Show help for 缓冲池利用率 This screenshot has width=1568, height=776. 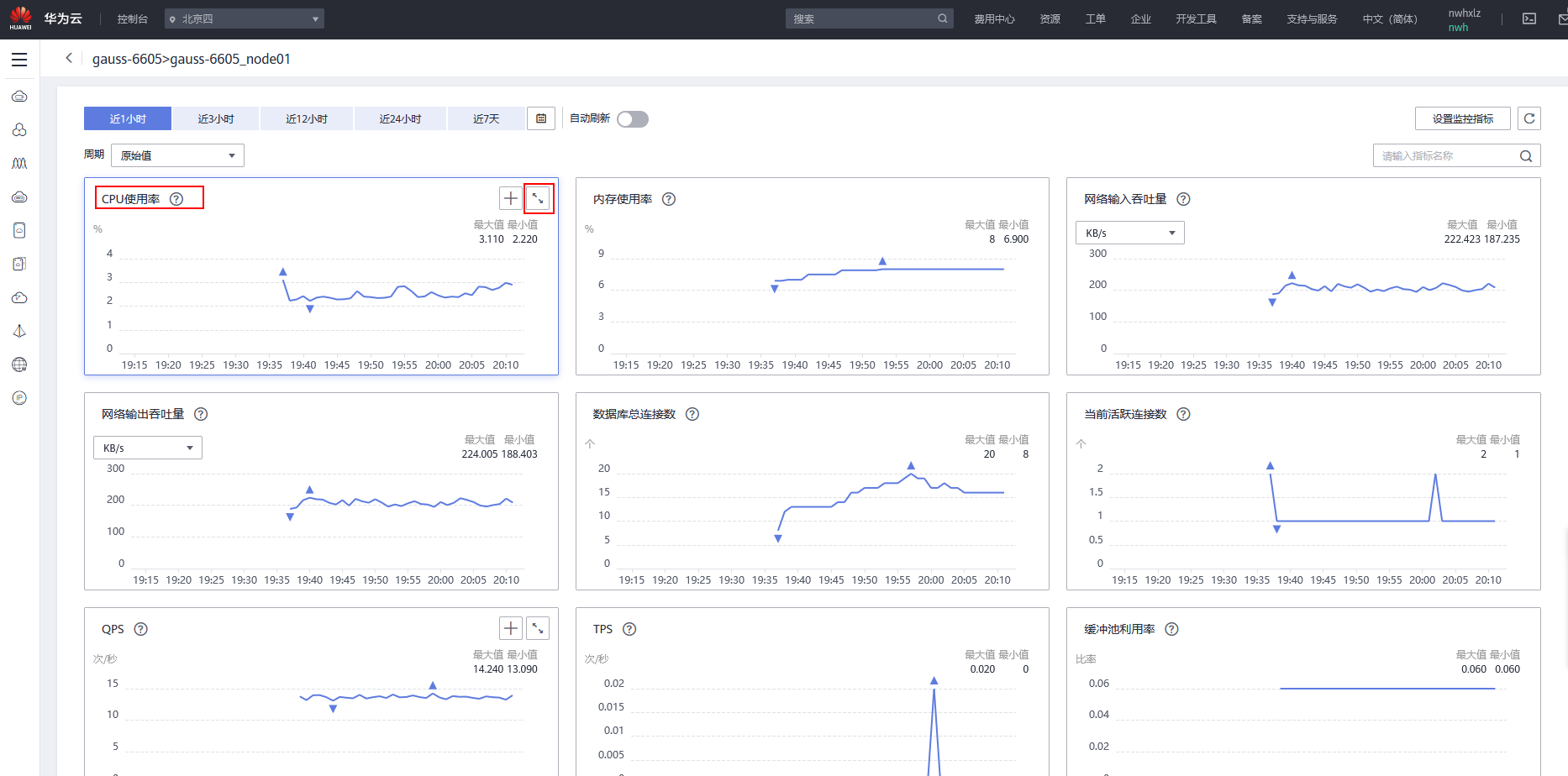point(1172,629)
